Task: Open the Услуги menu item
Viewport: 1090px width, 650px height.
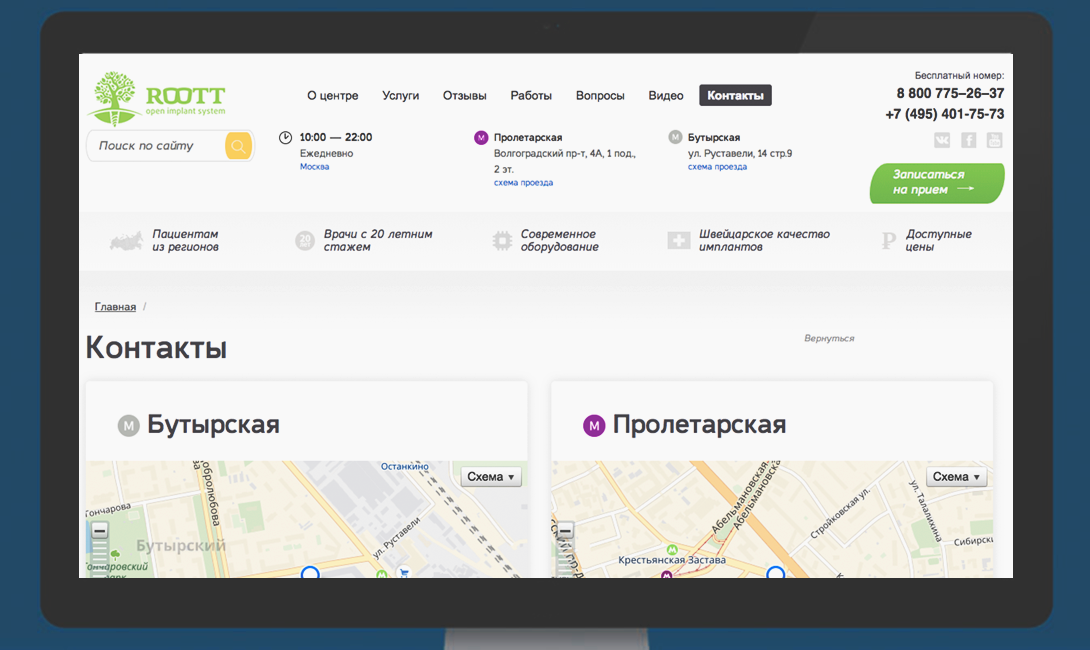Action: 400,96
